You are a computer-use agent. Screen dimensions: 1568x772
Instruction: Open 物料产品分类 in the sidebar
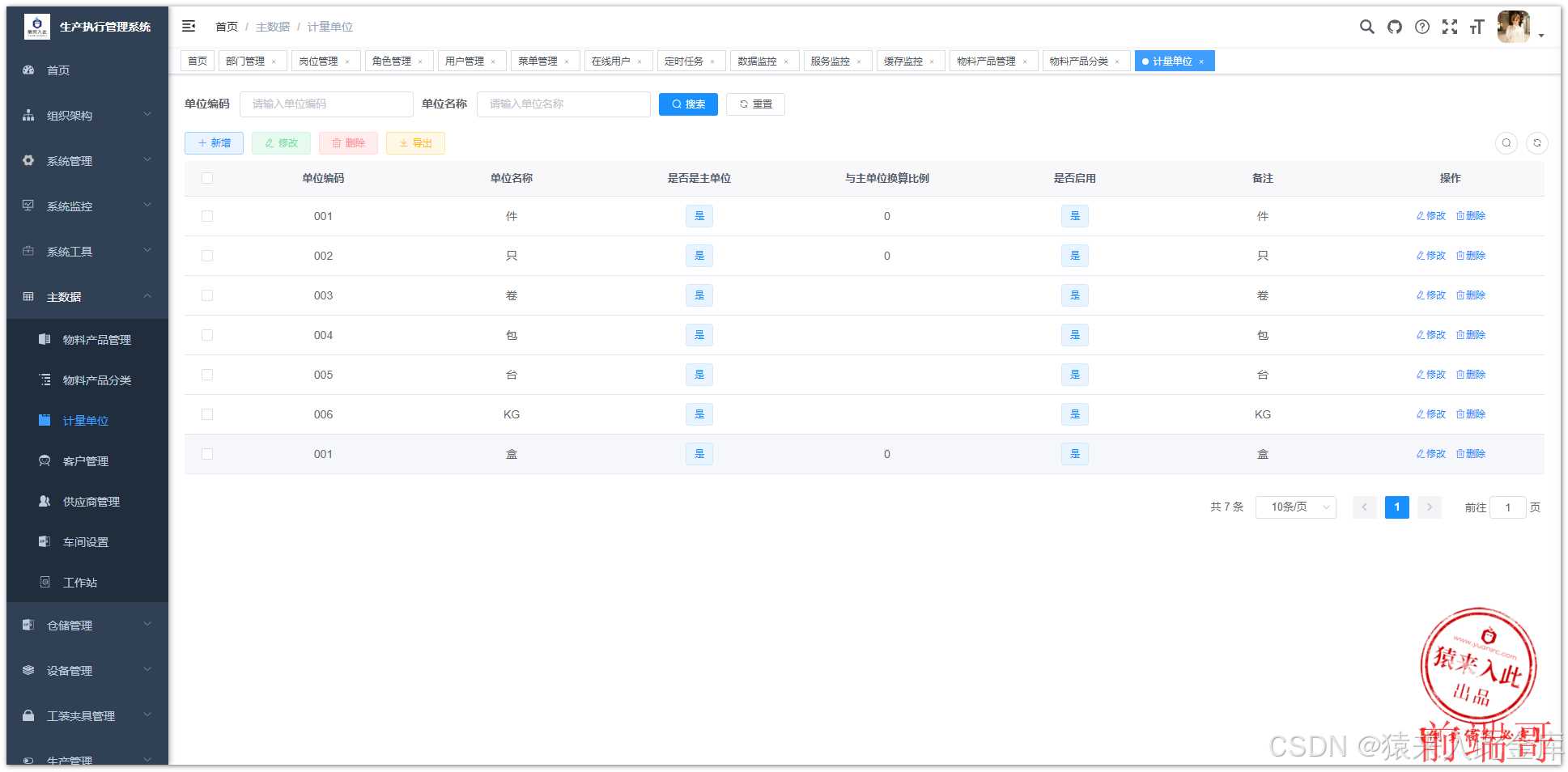pos(87,380)
